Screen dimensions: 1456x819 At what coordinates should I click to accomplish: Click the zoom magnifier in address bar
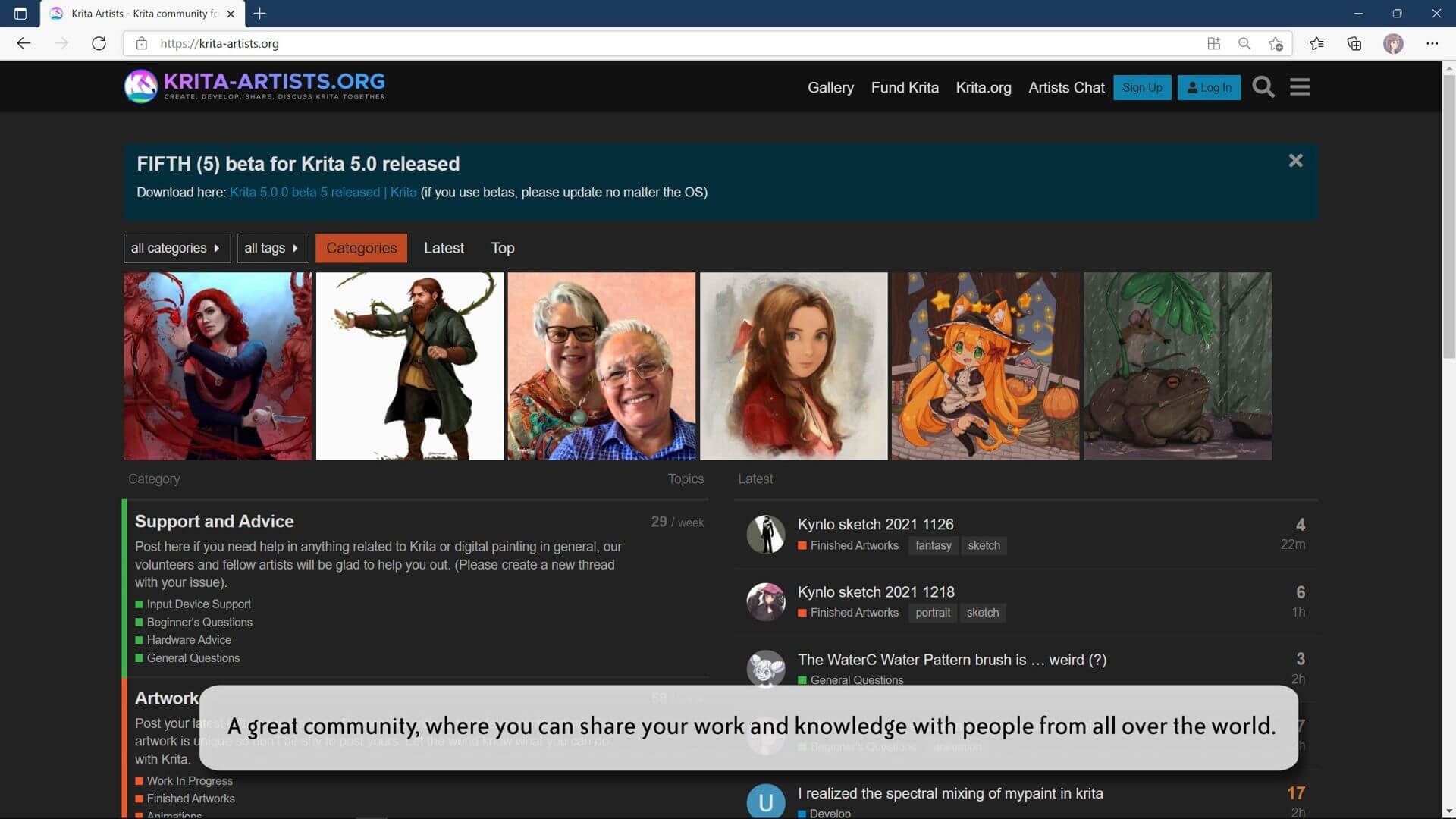pyautogui.click(x=1244, y=43)
